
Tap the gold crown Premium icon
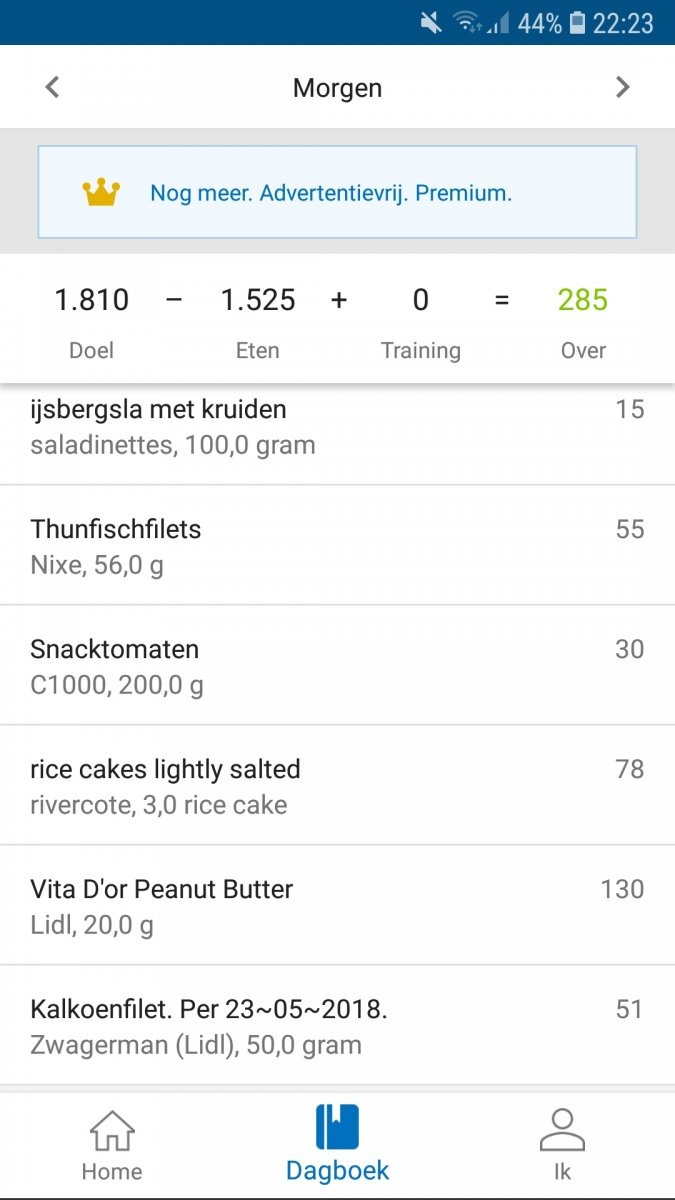click(98, 191)
